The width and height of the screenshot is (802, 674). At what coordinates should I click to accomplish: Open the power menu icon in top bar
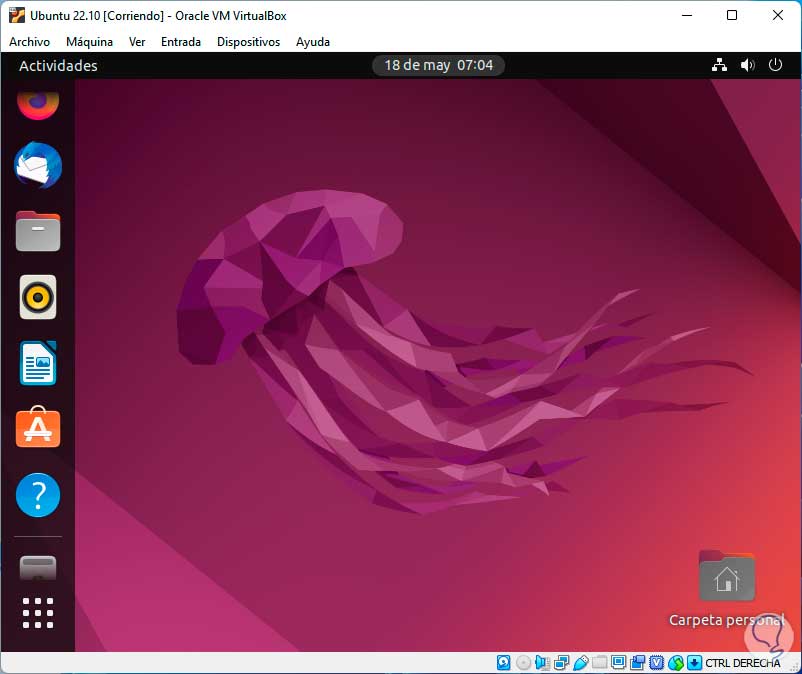pos(775,65)
